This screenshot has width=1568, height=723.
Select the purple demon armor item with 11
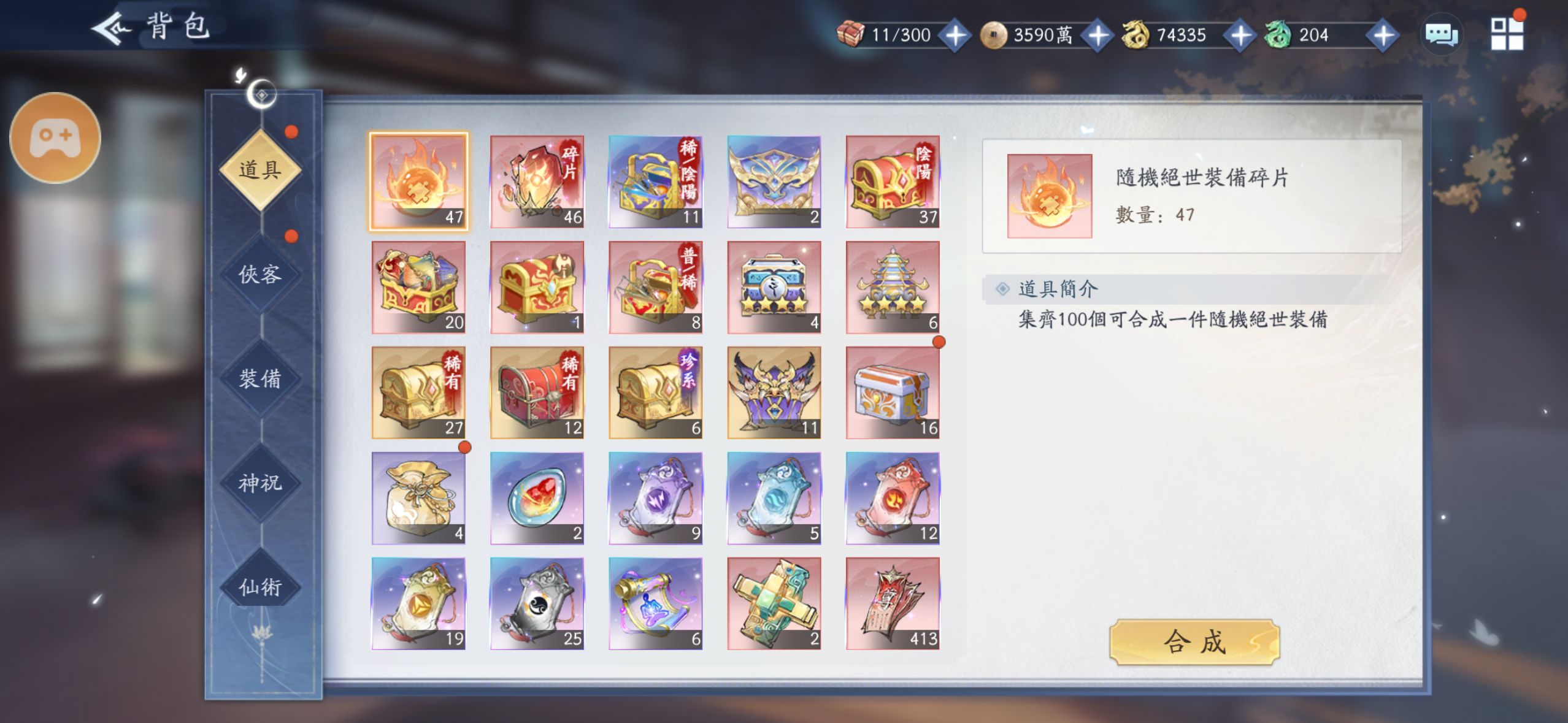click(x=774, y=392)
